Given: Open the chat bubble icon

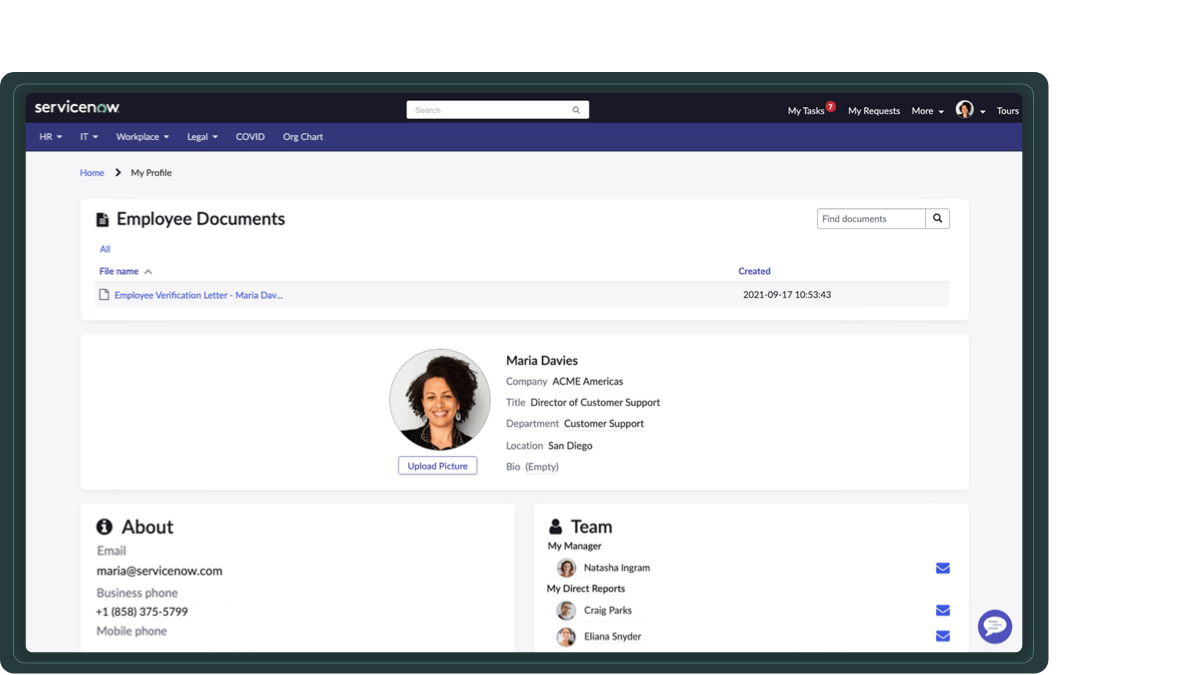Looking at the screenshot, I should pyautogui.click(x=995, y=627).
